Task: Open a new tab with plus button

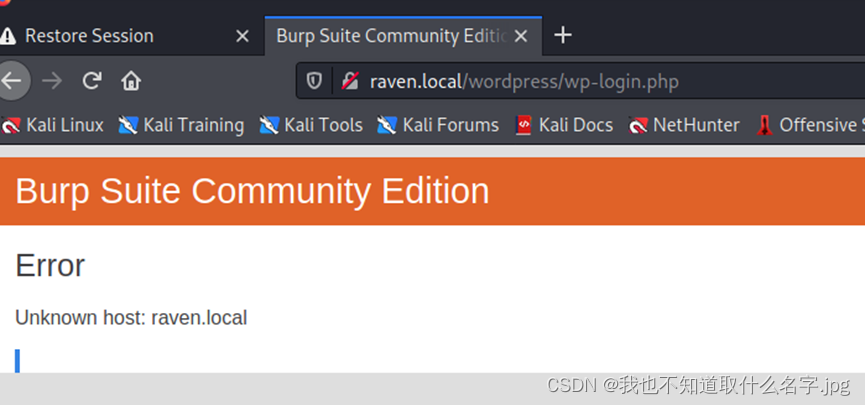Action: point(563,35)
